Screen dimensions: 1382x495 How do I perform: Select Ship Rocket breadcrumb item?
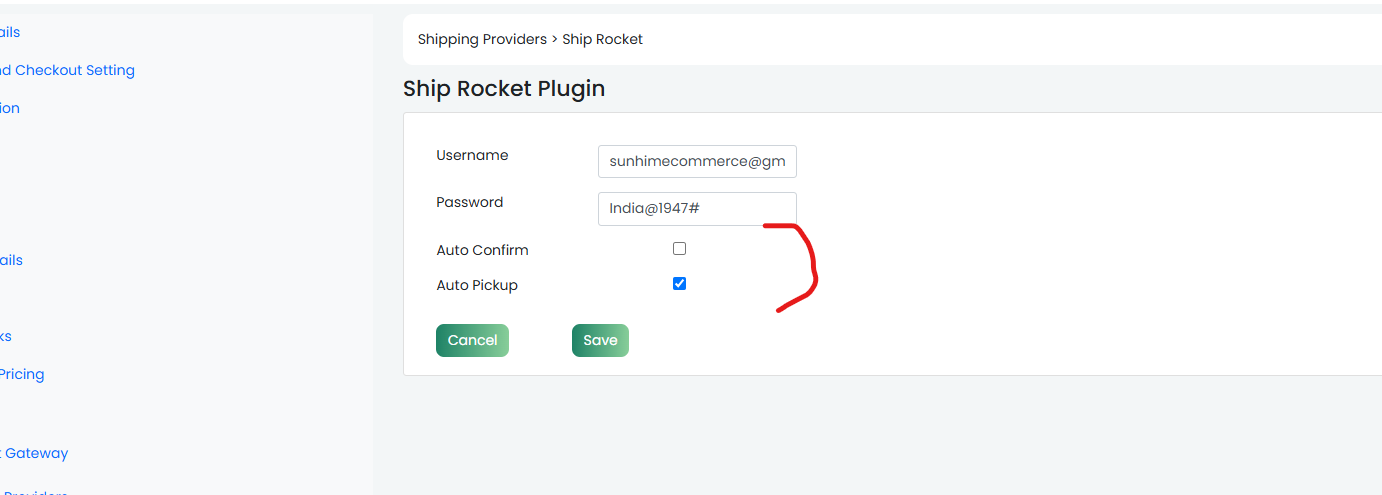click(602, 39)
